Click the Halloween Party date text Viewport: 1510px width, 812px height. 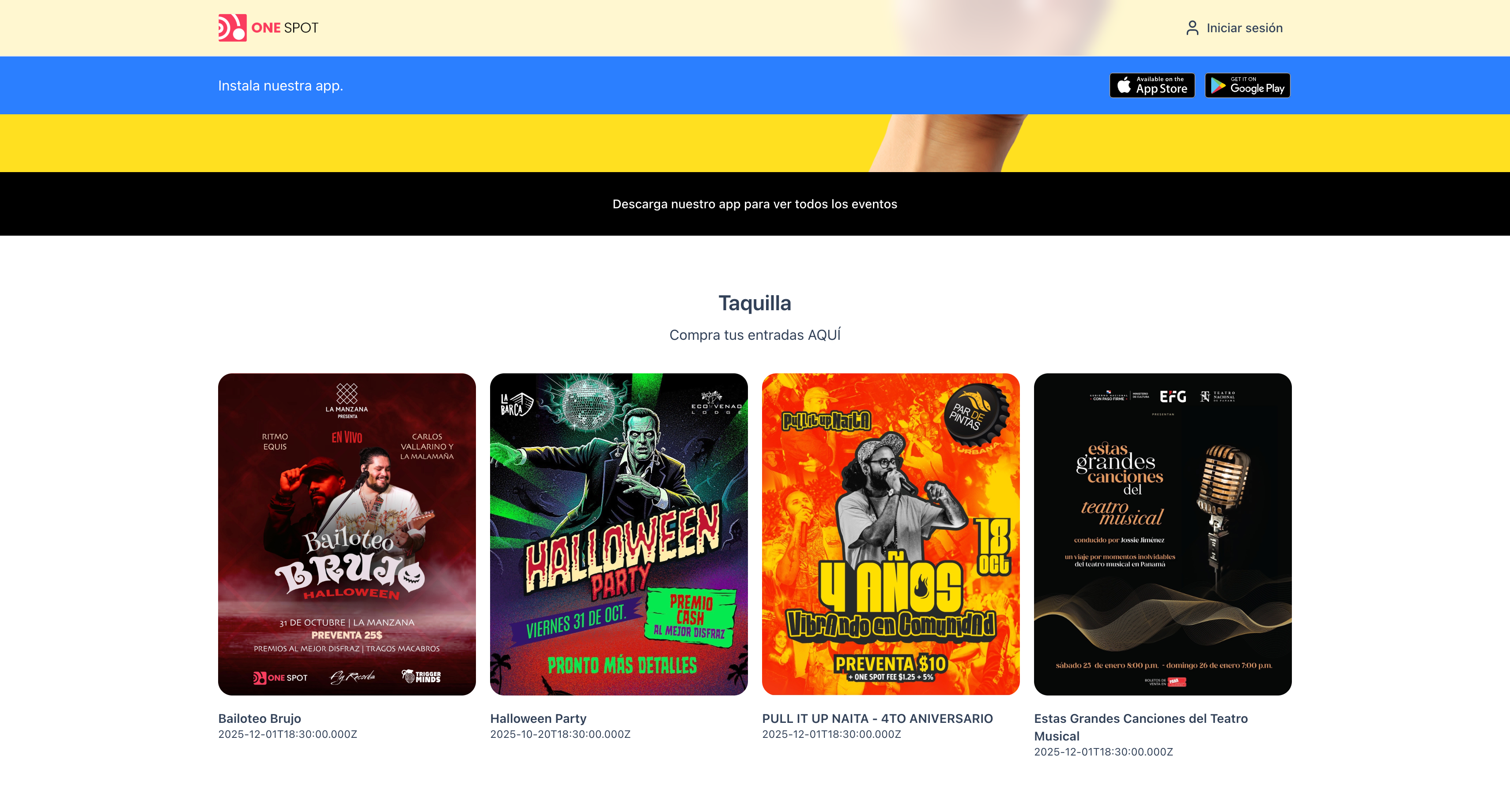coord(560,735)
